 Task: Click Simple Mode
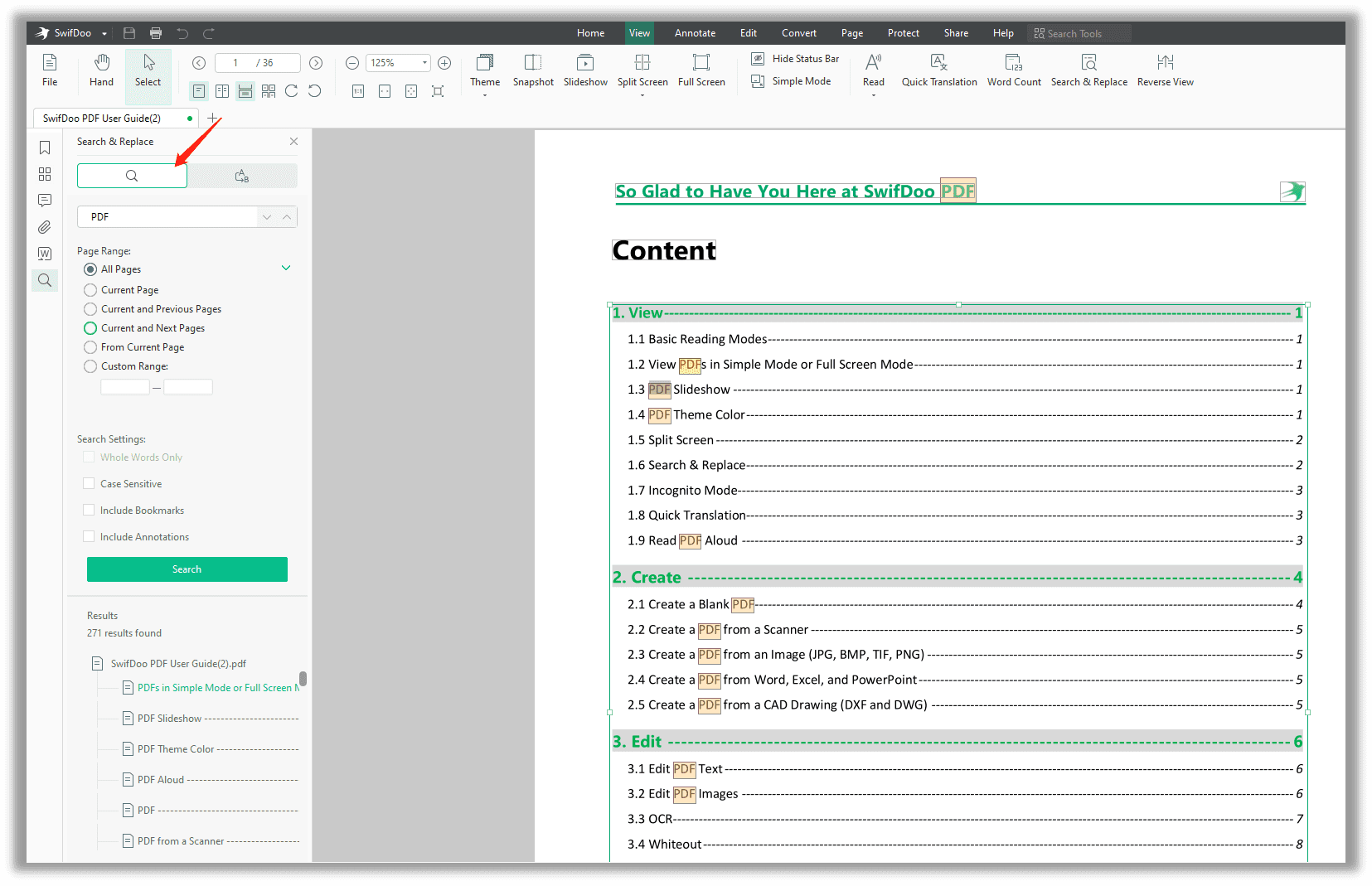791,81
